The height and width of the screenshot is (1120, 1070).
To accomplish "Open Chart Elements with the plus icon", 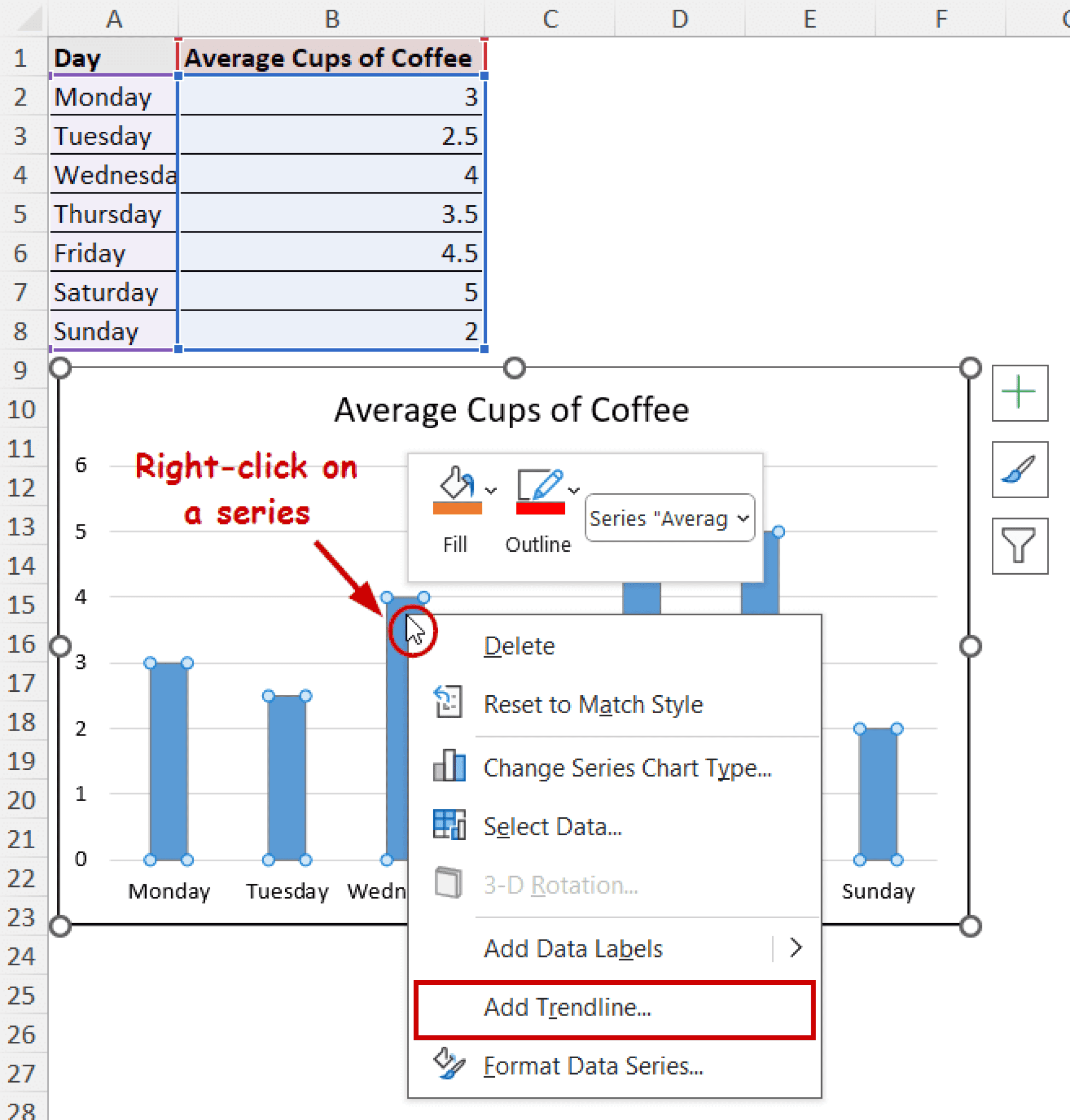I will point(1020,392).
